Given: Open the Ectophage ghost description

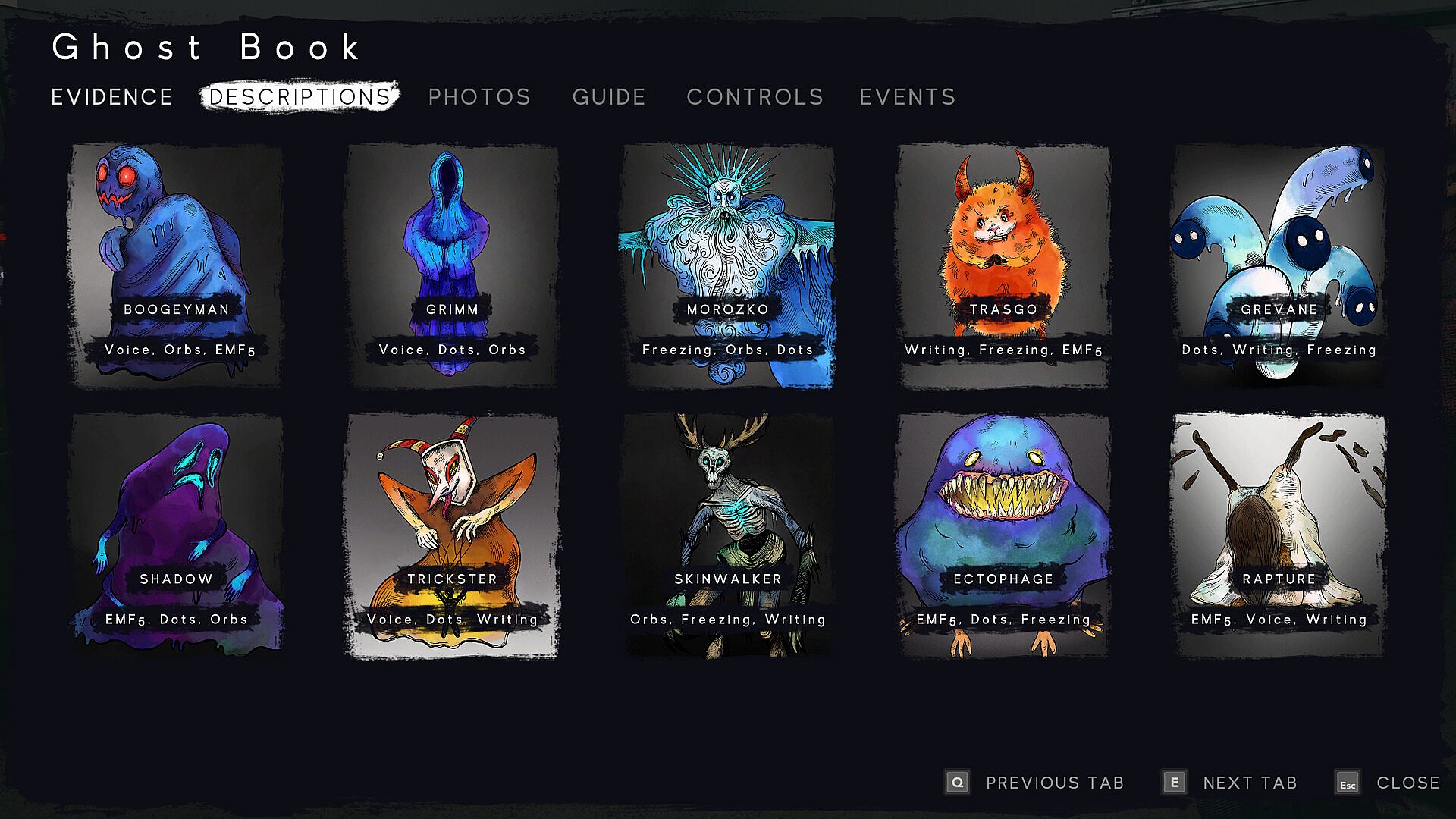Looking at the screenshot, I should (1003, 535).
